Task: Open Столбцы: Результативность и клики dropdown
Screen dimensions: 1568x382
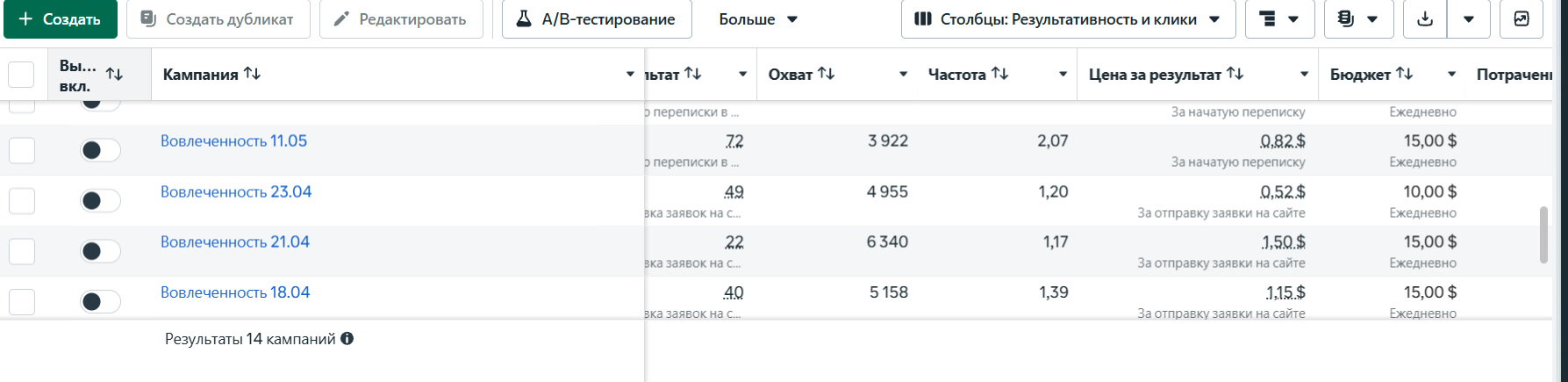Action: click(1068, 19)
